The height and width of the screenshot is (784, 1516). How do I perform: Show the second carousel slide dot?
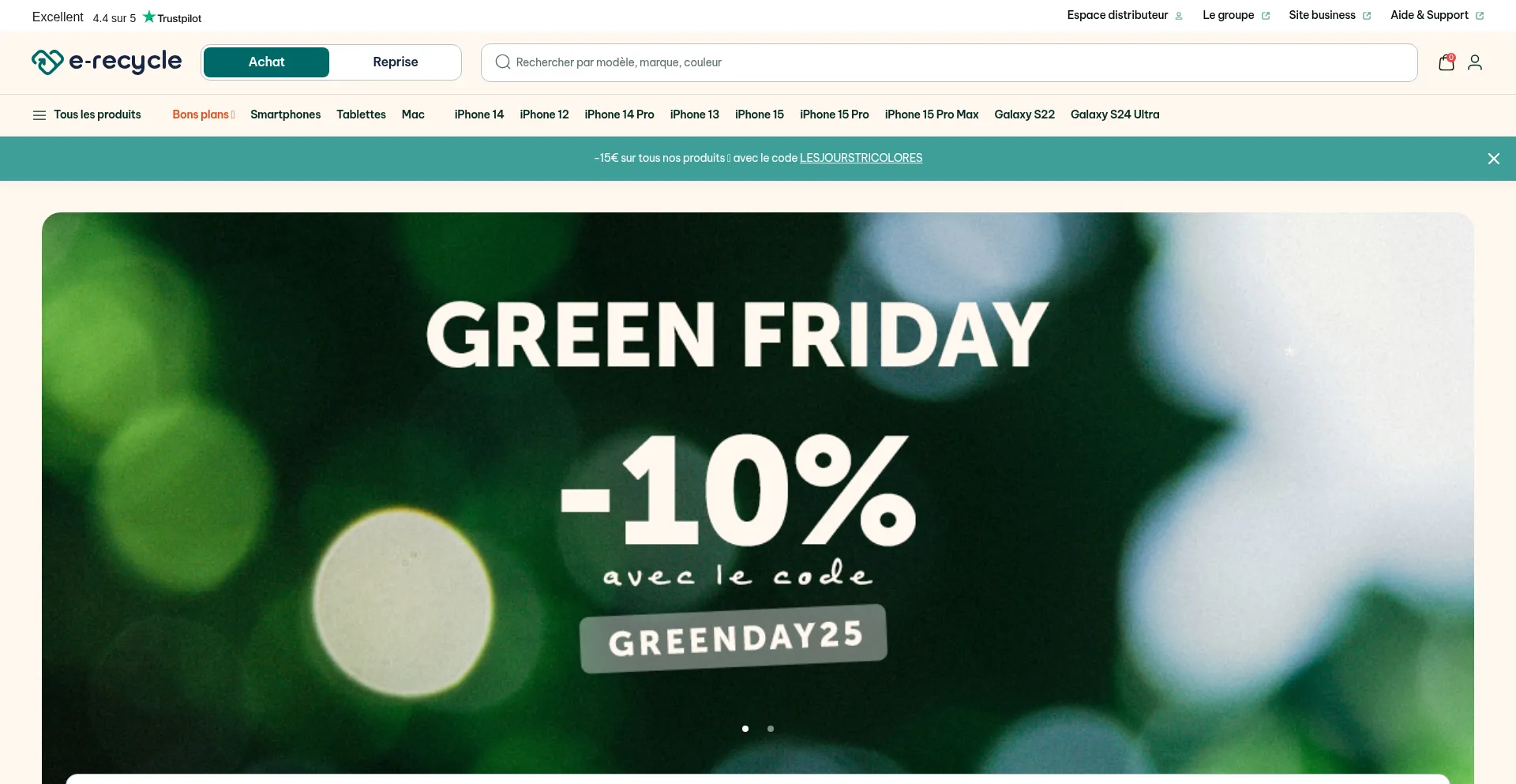pos(771,729)
